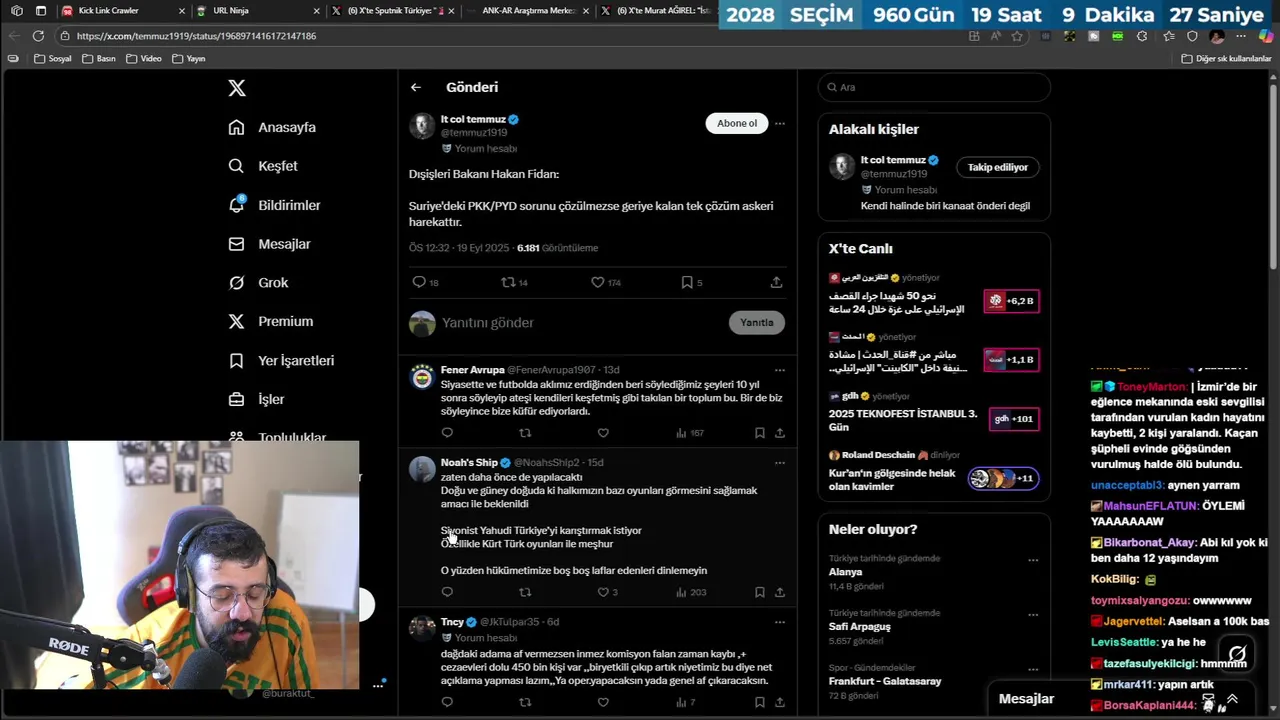Open the Premium page

click(x=270, y=321)
